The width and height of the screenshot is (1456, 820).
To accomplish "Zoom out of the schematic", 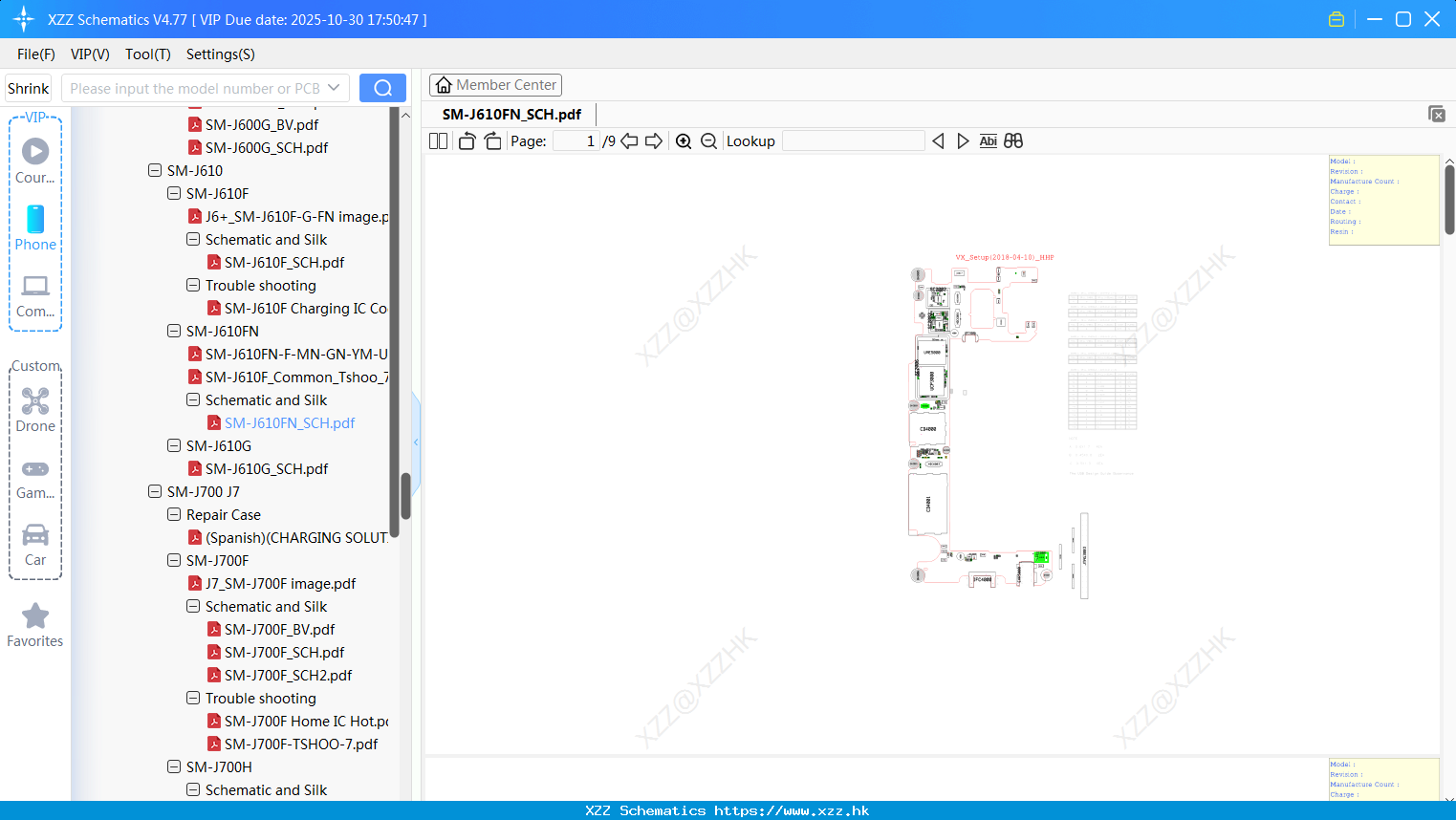I will (x=708, y=141).
